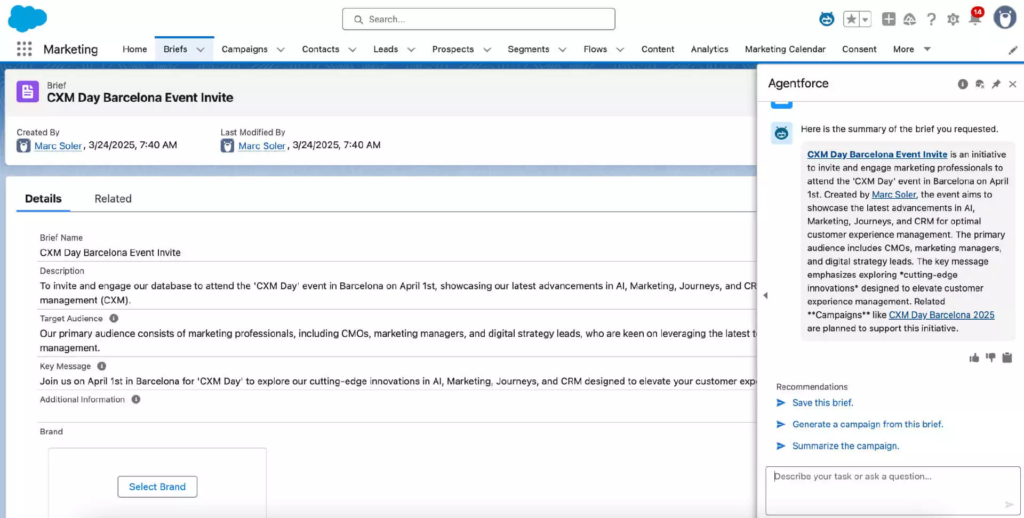The image size is (1024, 518).
Task: Switch to the Related tab
Action: tap(113, 199)
